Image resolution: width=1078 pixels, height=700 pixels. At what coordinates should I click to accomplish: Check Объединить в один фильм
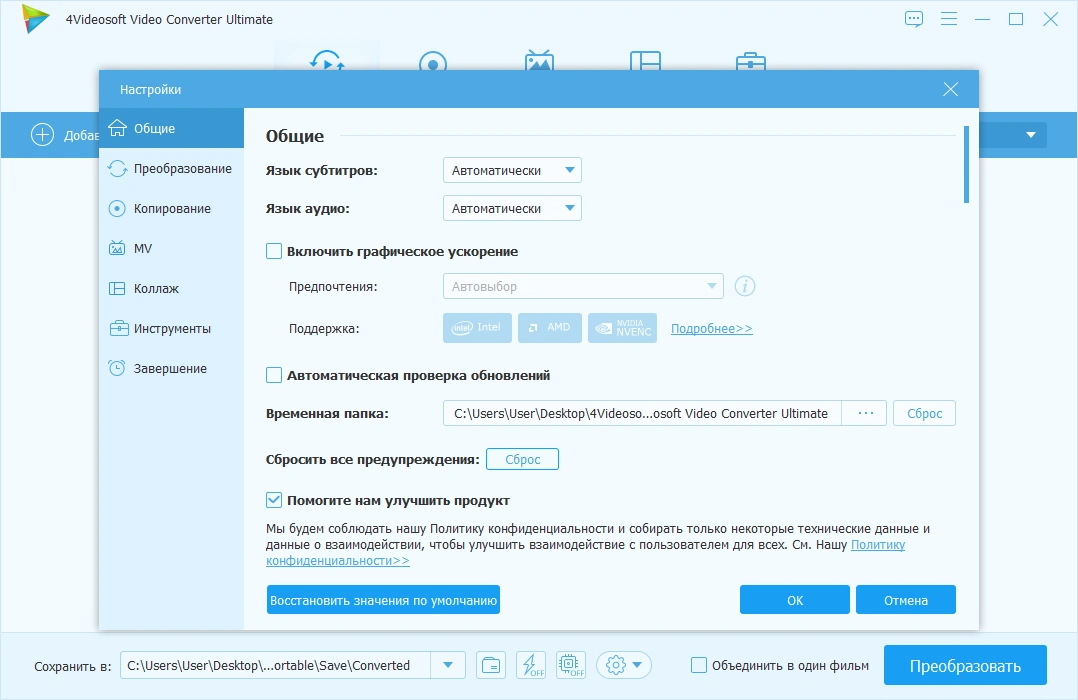pyautogui.click(x=698, y=666)
